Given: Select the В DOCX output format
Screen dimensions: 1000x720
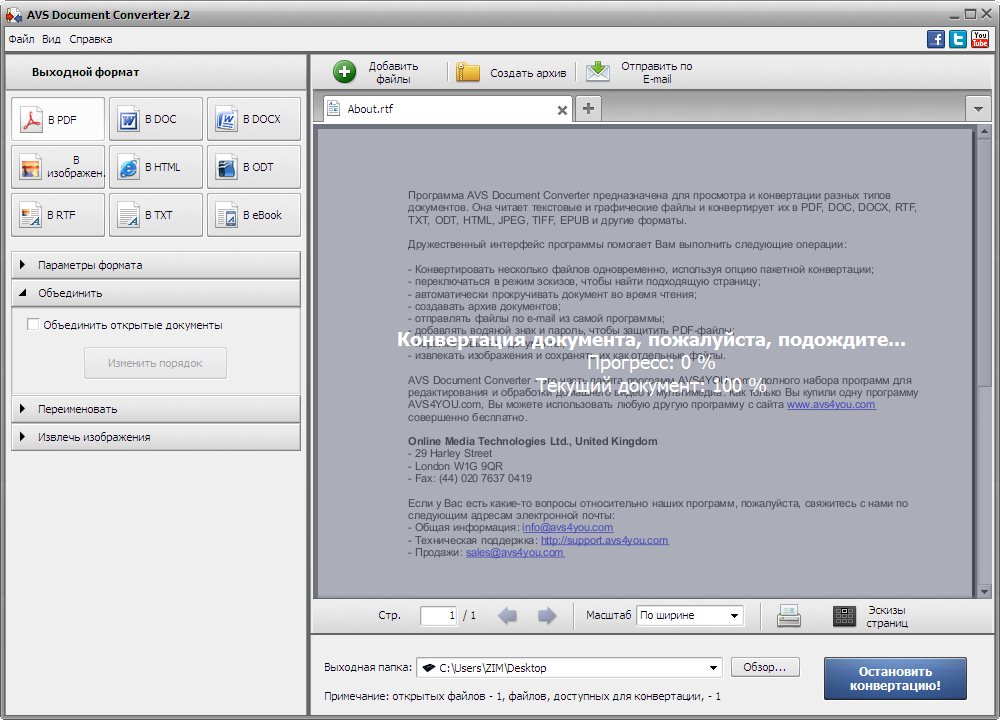Looking at the screenshot, I should (253, 119).
